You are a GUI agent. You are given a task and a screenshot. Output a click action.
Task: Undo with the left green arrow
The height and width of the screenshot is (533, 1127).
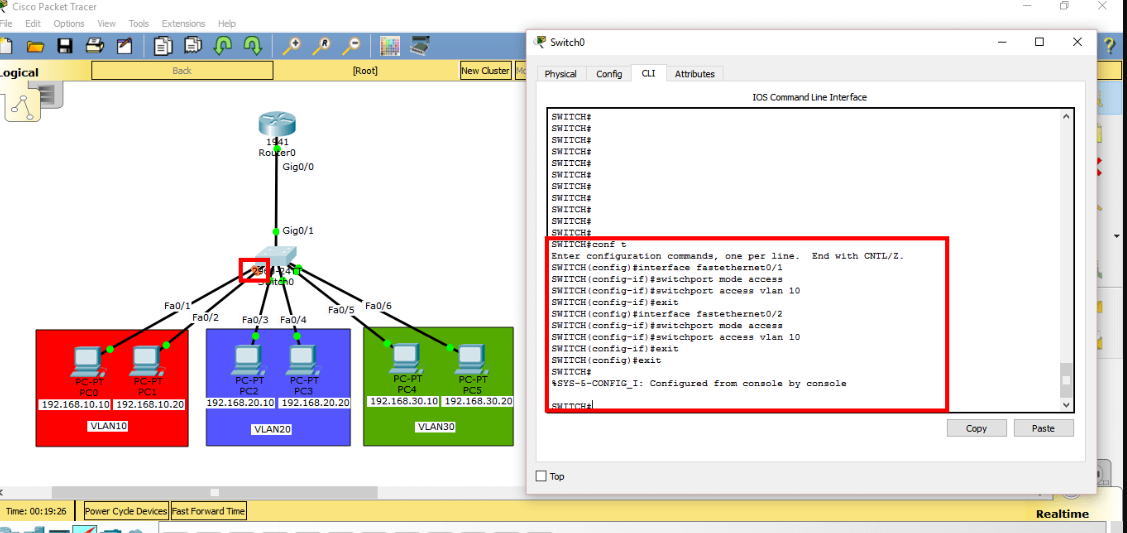tap(223, 47)
